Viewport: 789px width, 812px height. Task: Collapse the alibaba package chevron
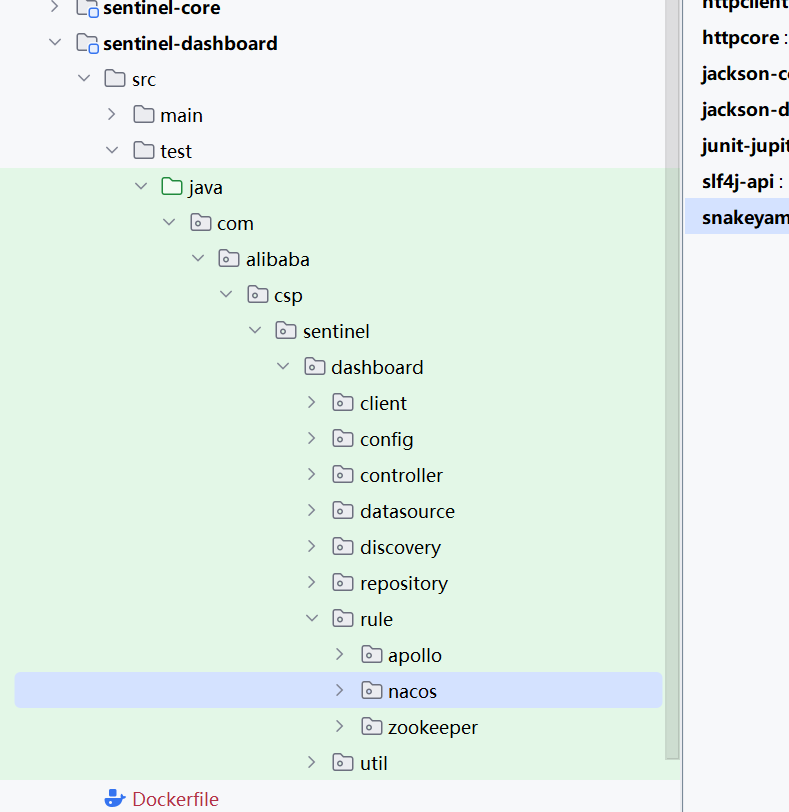point(198,258)
